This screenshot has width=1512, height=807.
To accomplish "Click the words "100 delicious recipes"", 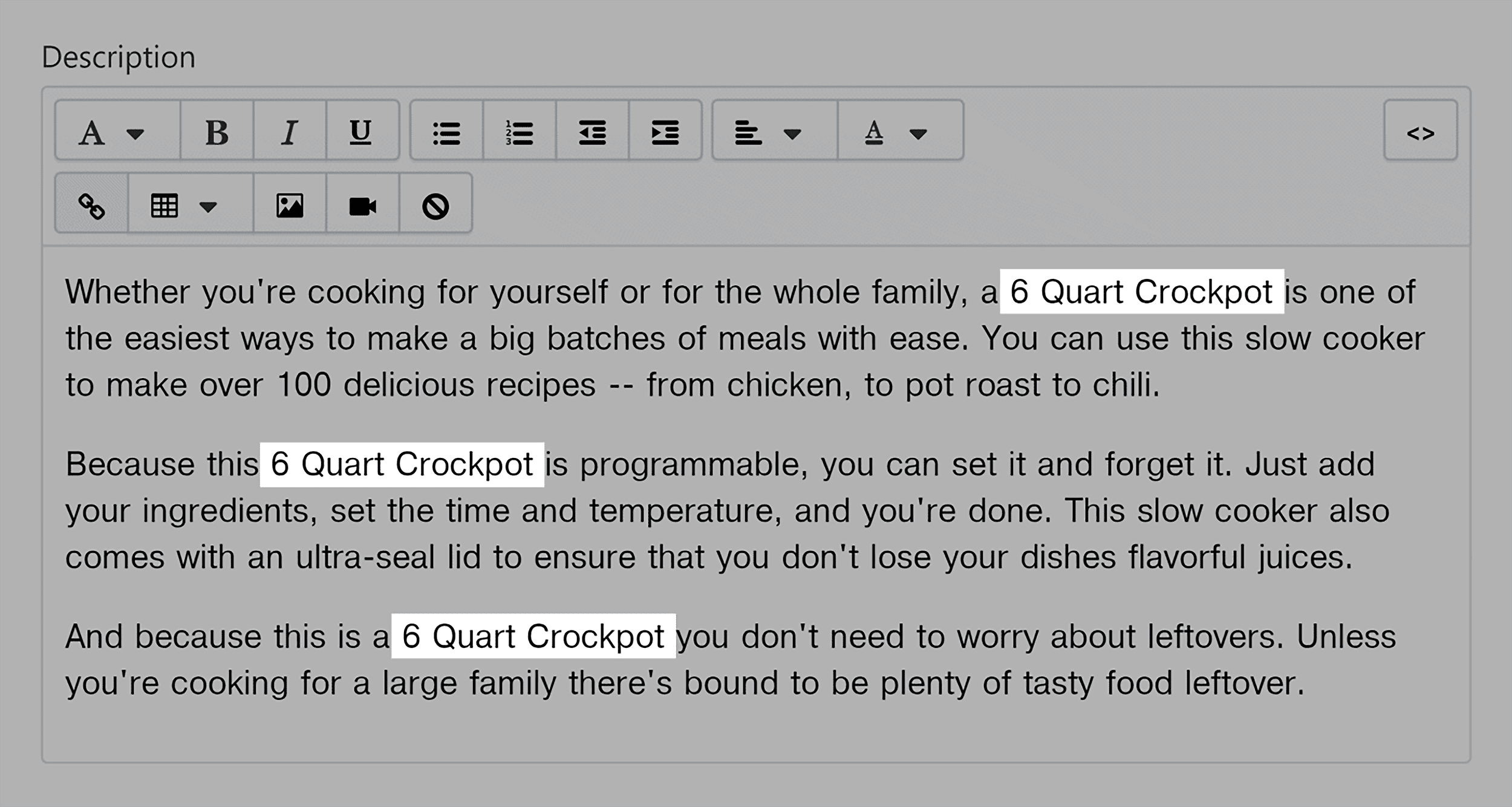I will click(x=436, y=385).
